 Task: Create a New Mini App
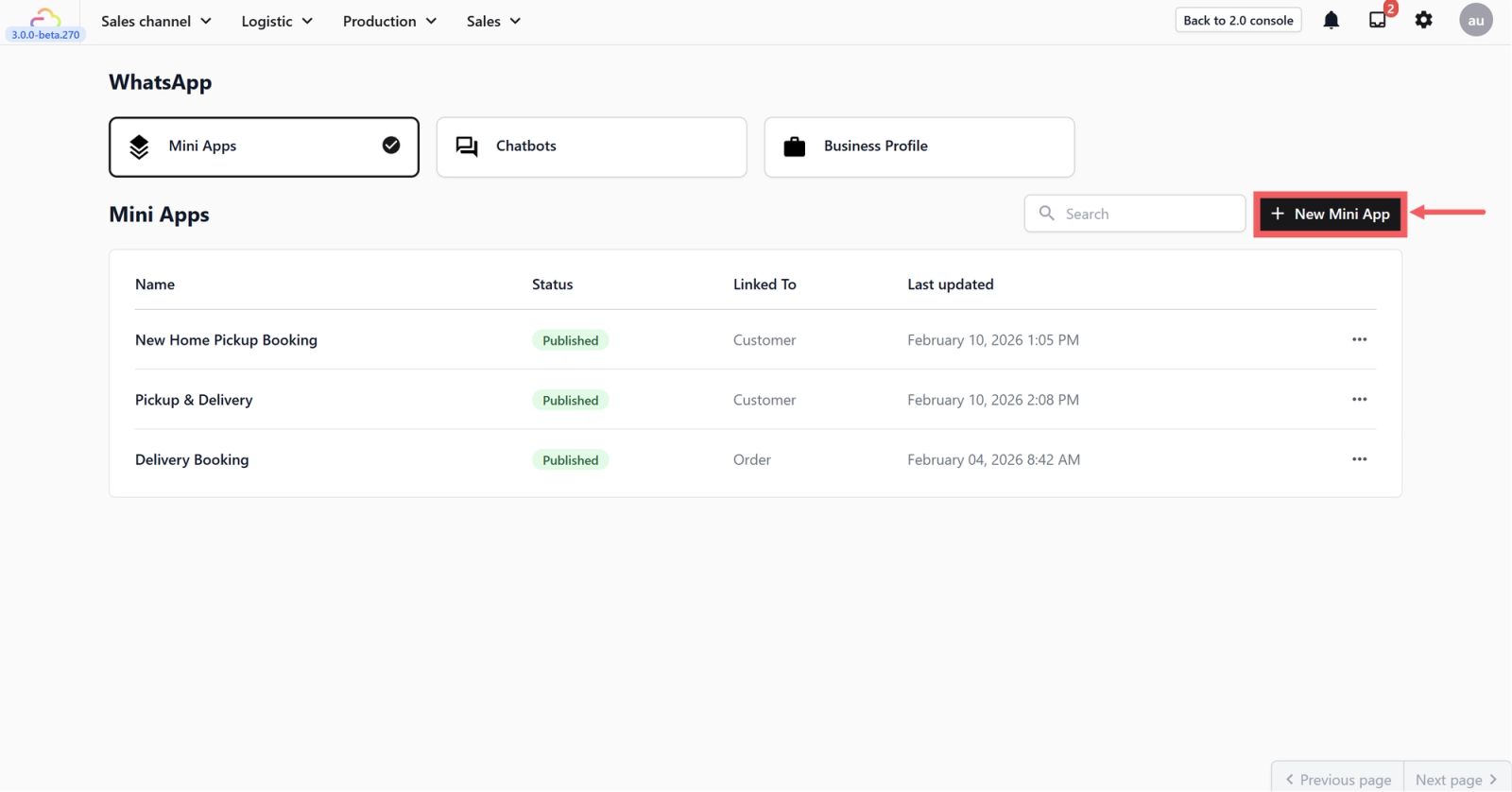coord(1331,214)
